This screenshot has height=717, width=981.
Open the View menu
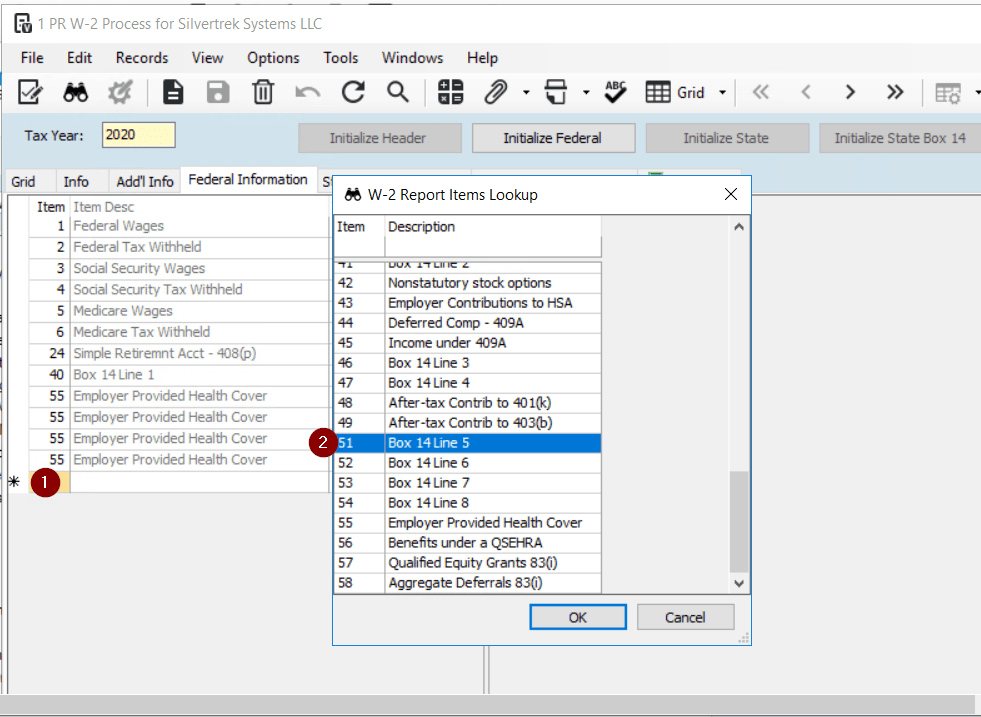pos(208,58)
